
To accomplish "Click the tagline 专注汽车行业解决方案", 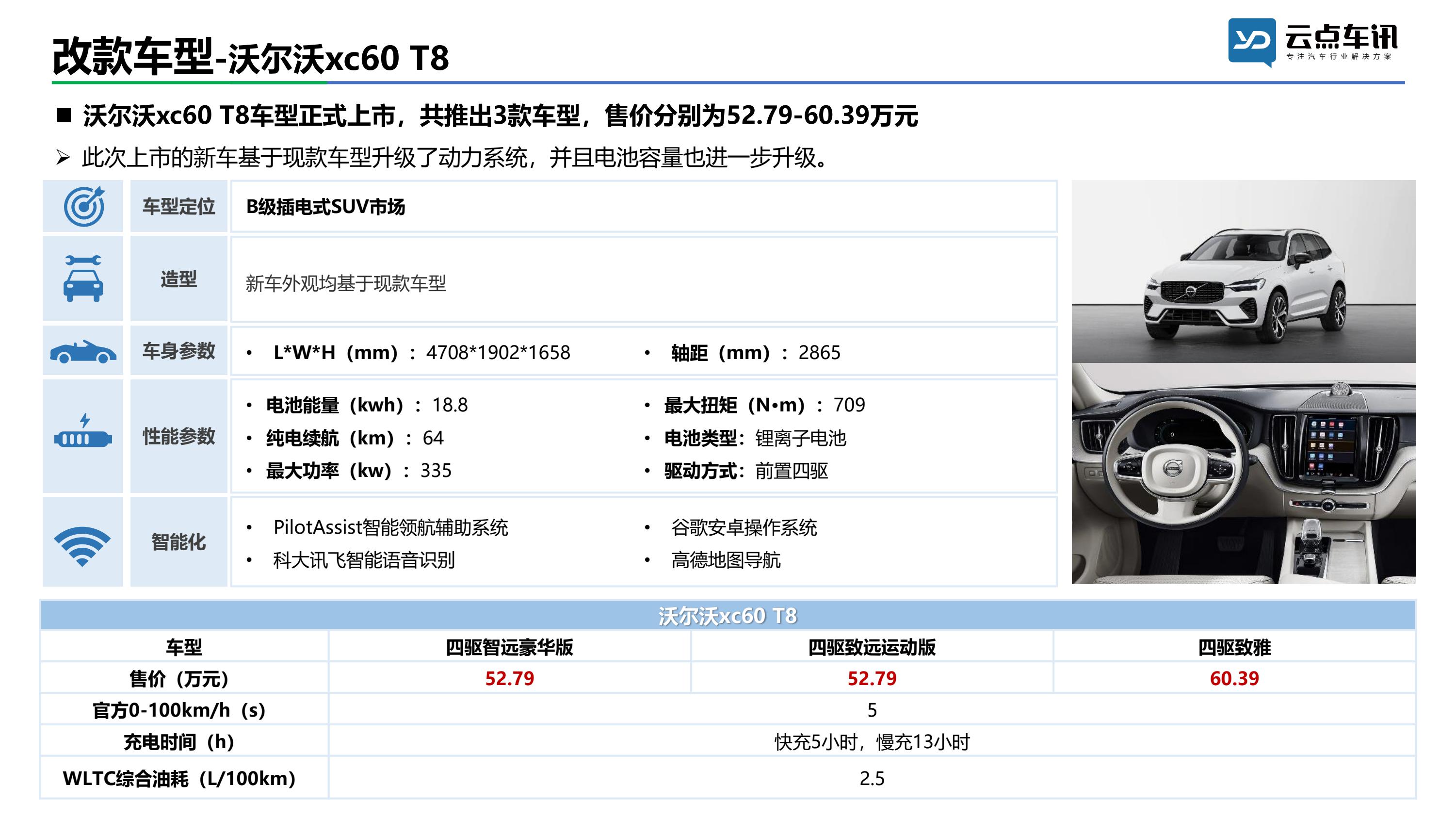I will 1339,57.
